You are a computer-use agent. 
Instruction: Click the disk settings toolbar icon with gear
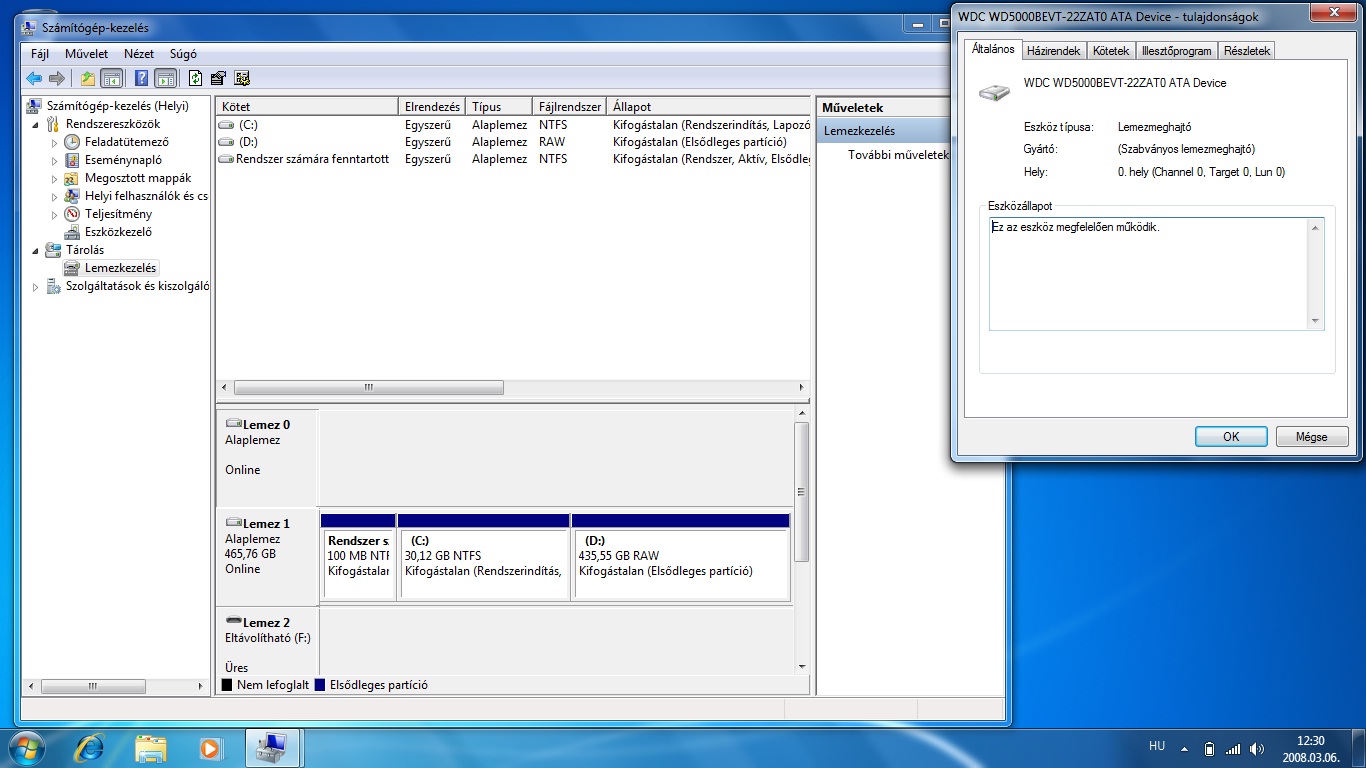(241, 78)
